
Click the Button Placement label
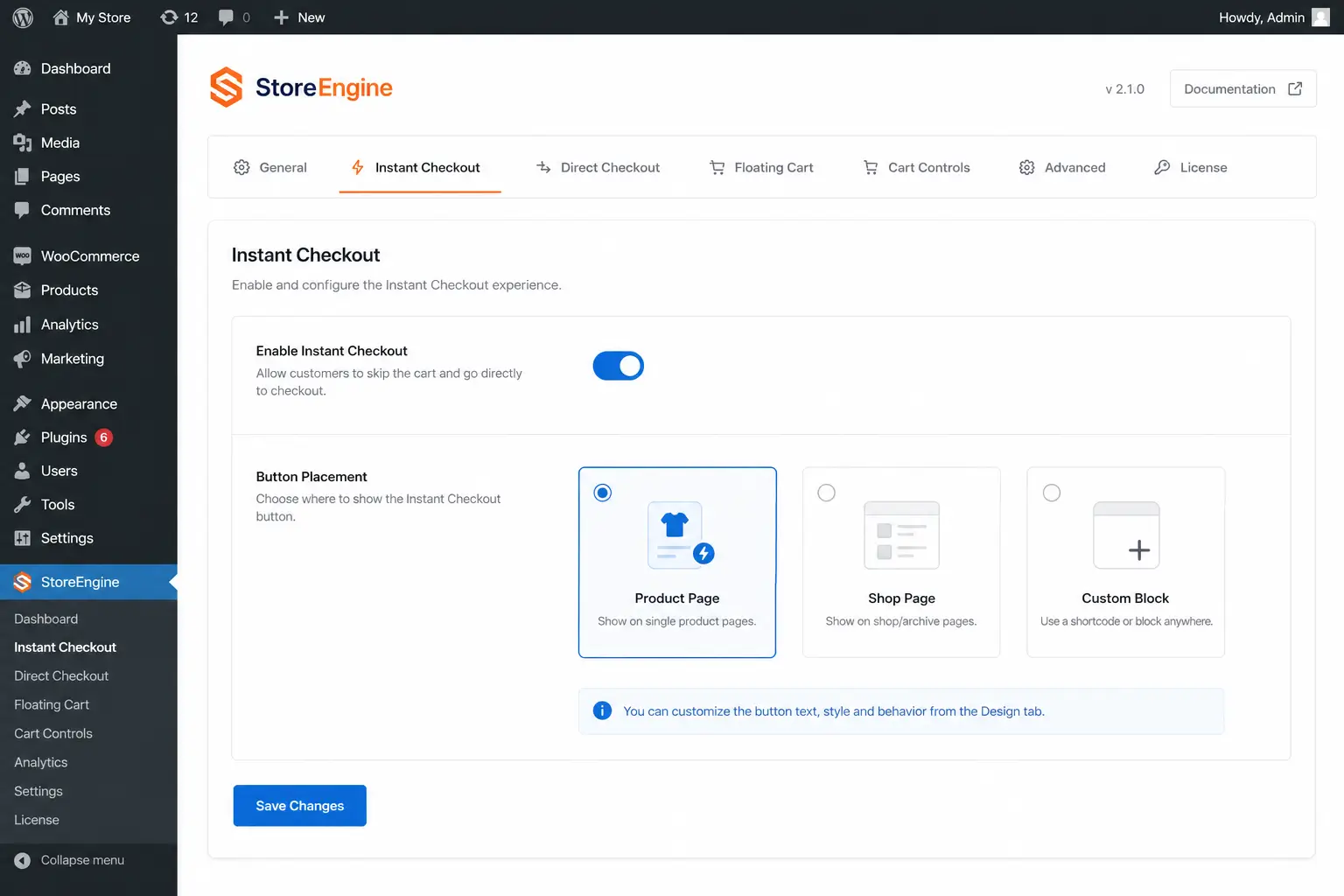(x=311, y=477)
